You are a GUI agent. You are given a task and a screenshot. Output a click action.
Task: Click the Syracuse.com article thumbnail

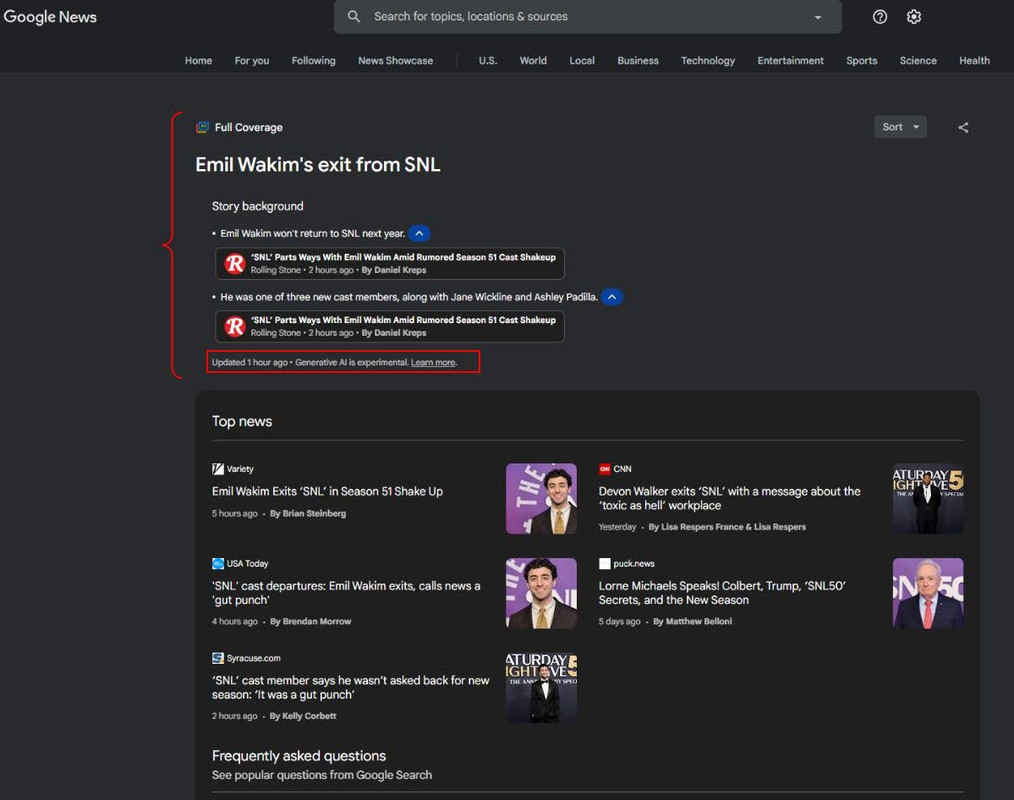(541, 687)
